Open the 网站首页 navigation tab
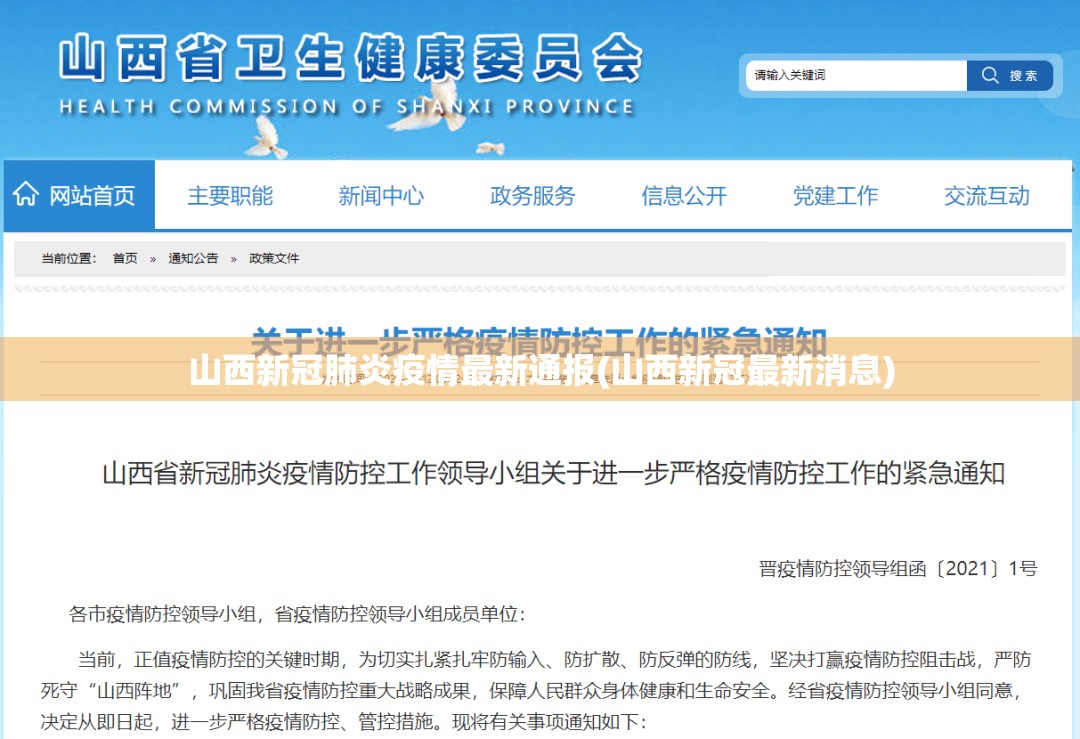This screenshot has height=739, width=1080. coord(79,195)
